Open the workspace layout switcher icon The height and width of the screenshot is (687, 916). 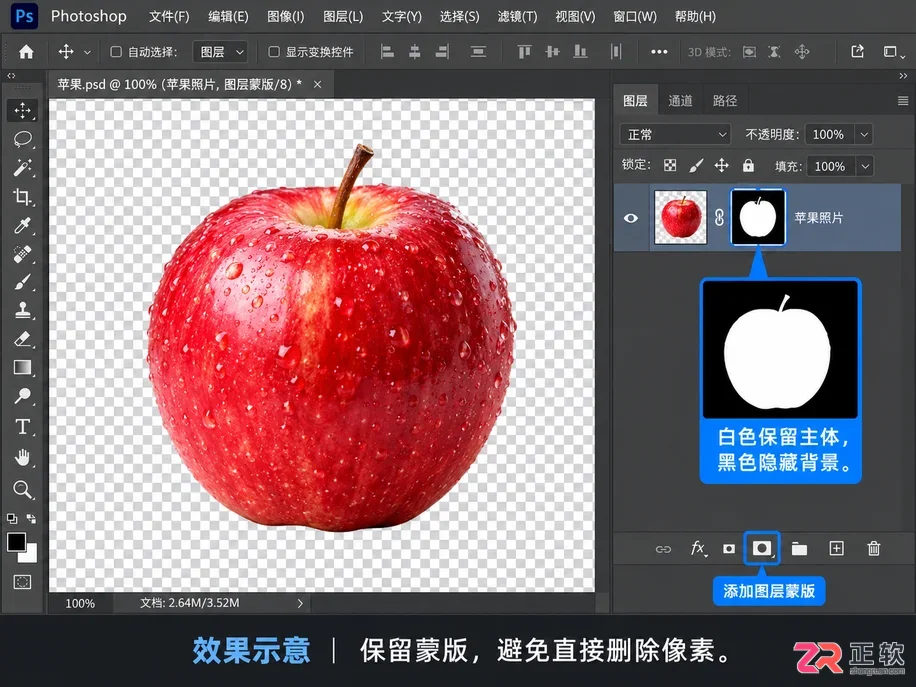(892, 52)
